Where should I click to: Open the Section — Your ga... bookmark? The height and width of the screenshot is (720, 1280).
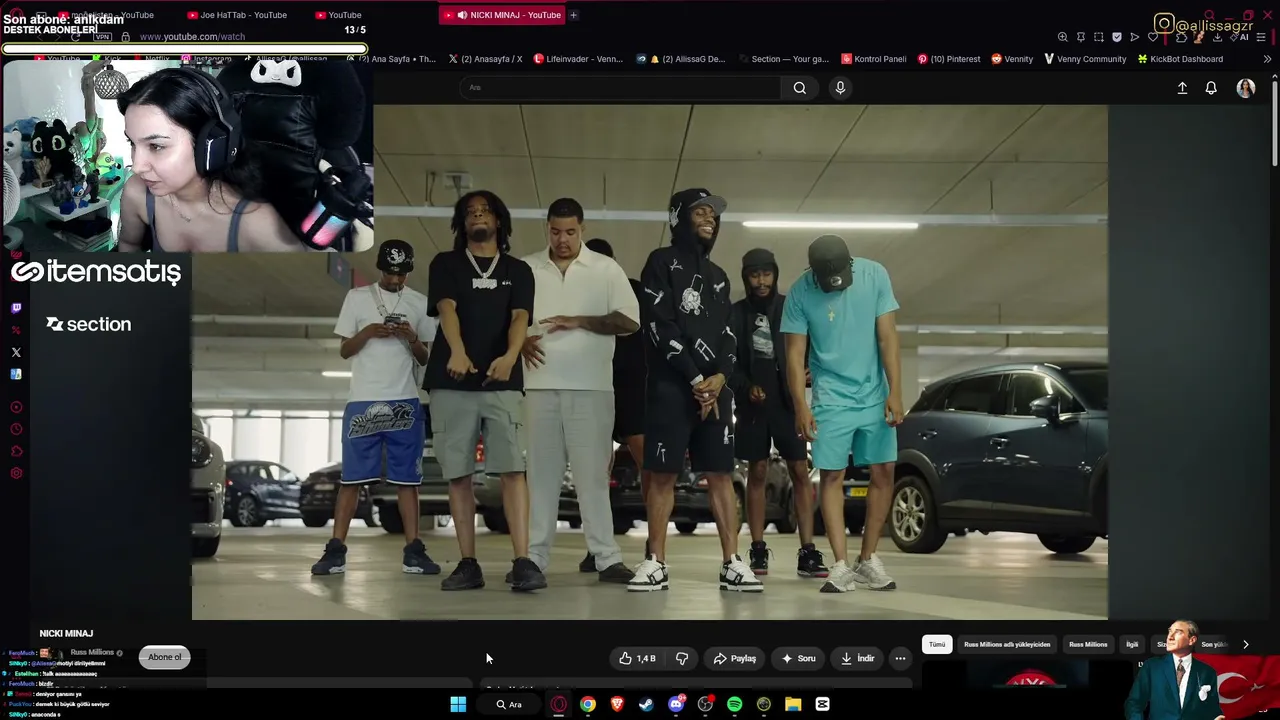(x=783, y=59)
